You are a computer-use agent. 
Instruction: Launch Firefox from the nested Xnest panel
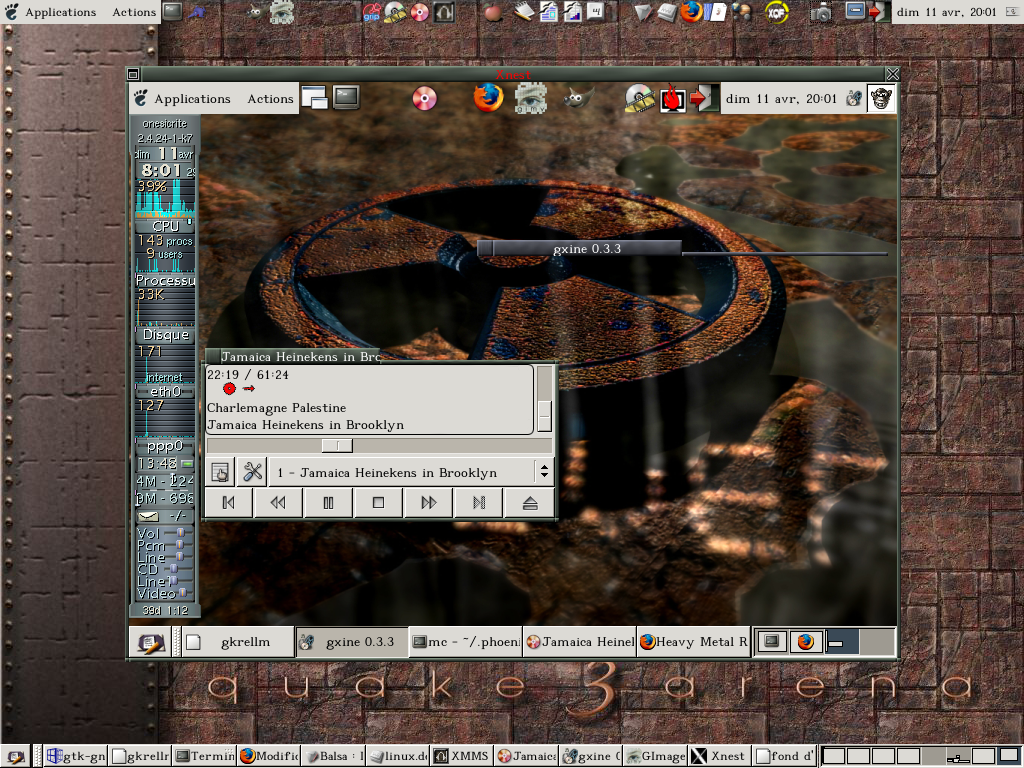point(488,98)
